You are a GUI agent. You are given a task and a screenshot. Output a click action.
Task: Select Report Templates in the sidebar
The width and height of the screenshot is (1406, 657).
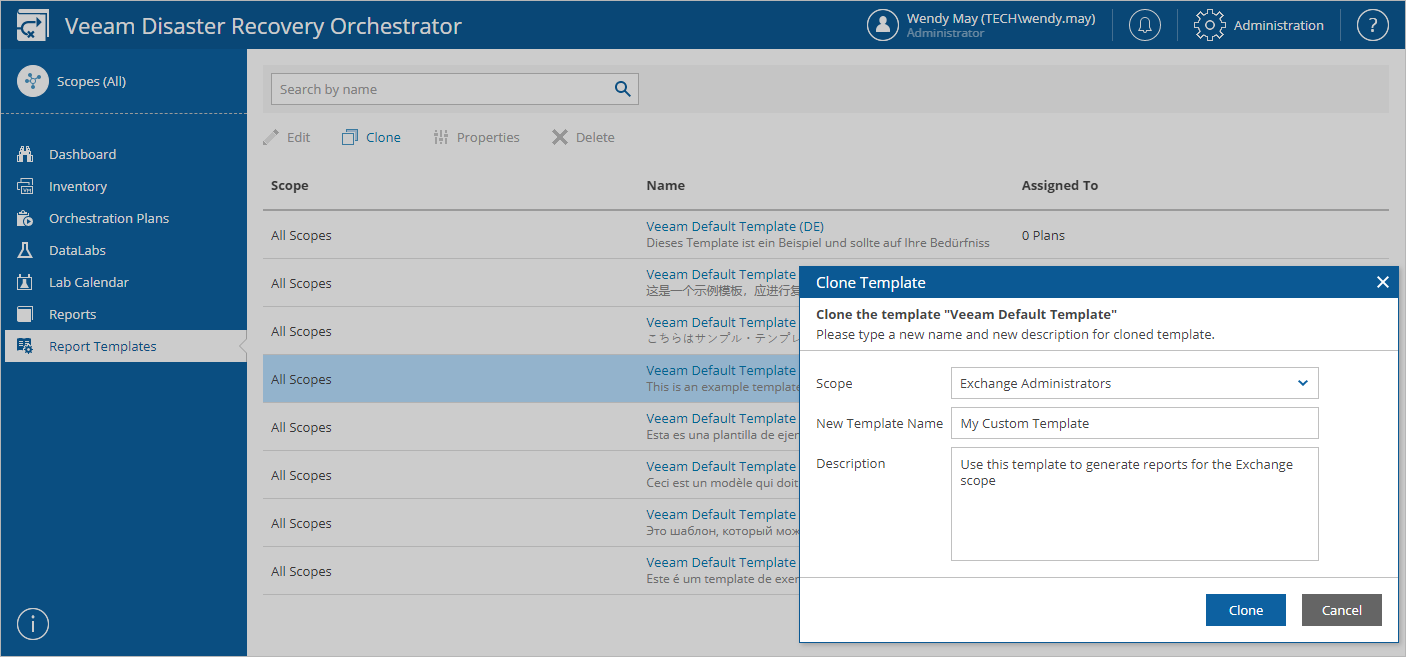click(x=103, y=346)
